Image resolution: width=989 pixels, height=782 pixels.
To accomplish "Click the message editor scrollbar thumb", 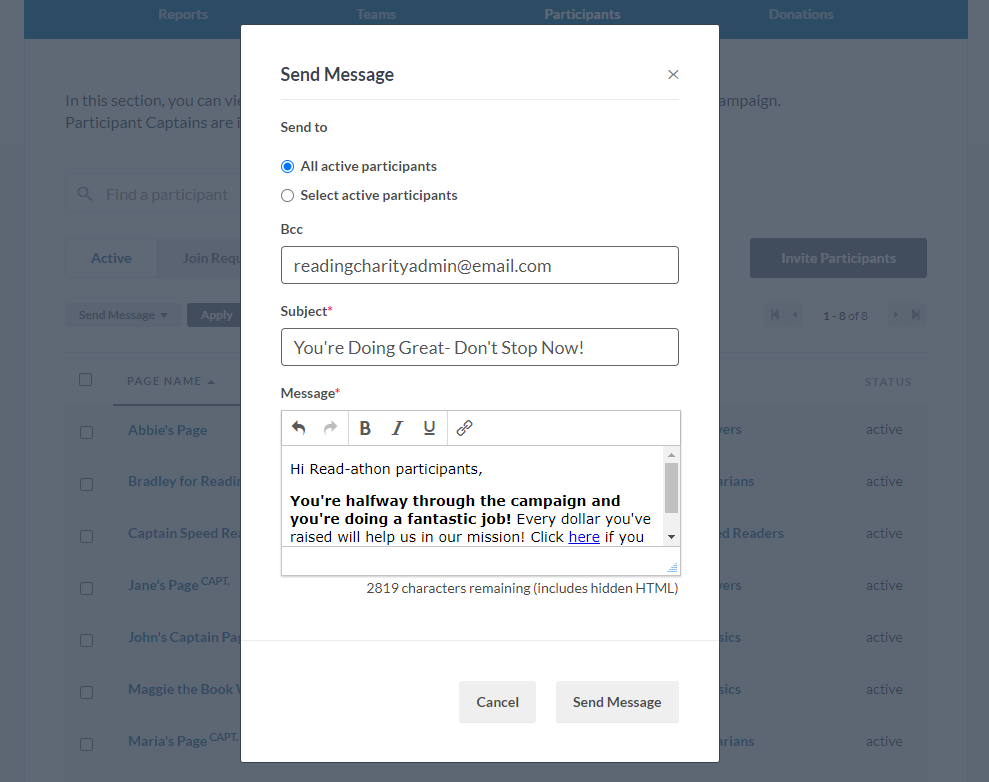I will click(x=671, y=488).
